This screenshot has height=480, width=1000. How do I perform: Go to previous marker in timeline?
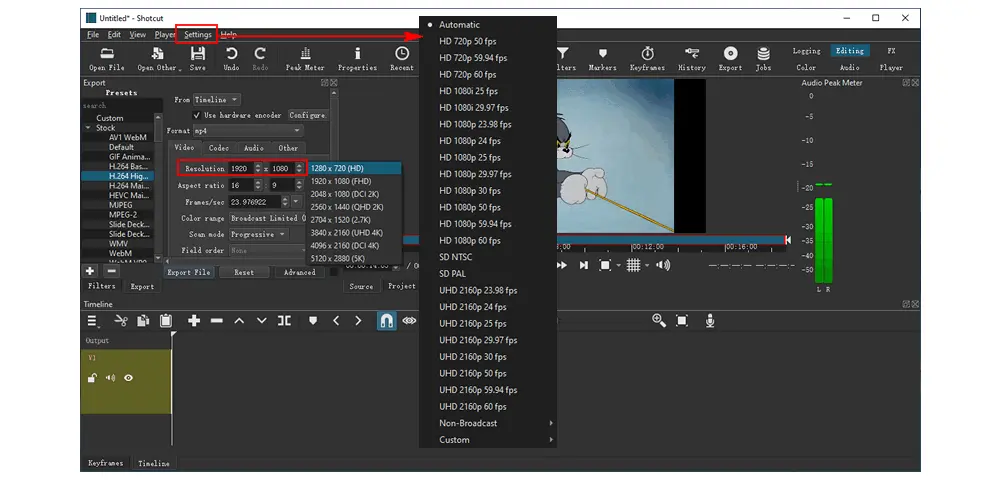pos(336,321)
